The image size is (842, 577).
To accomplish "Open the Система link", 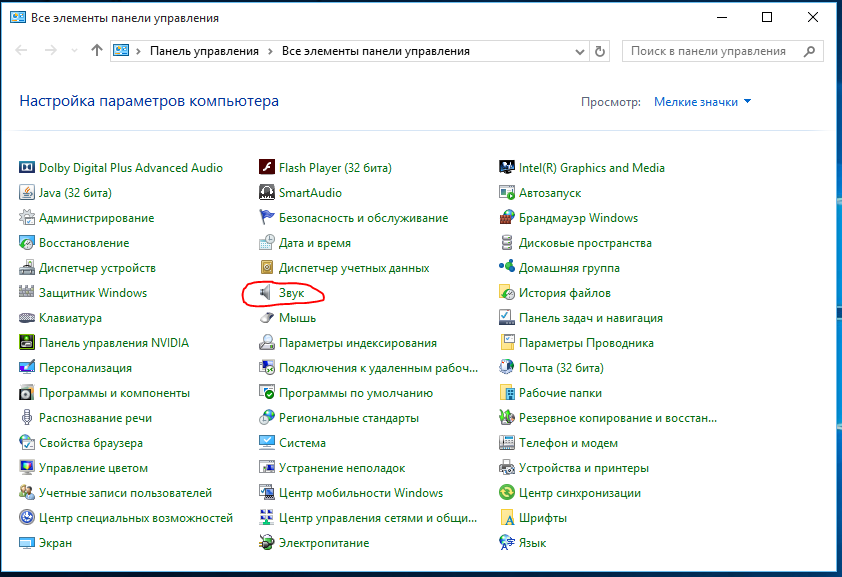I will 302,443.
